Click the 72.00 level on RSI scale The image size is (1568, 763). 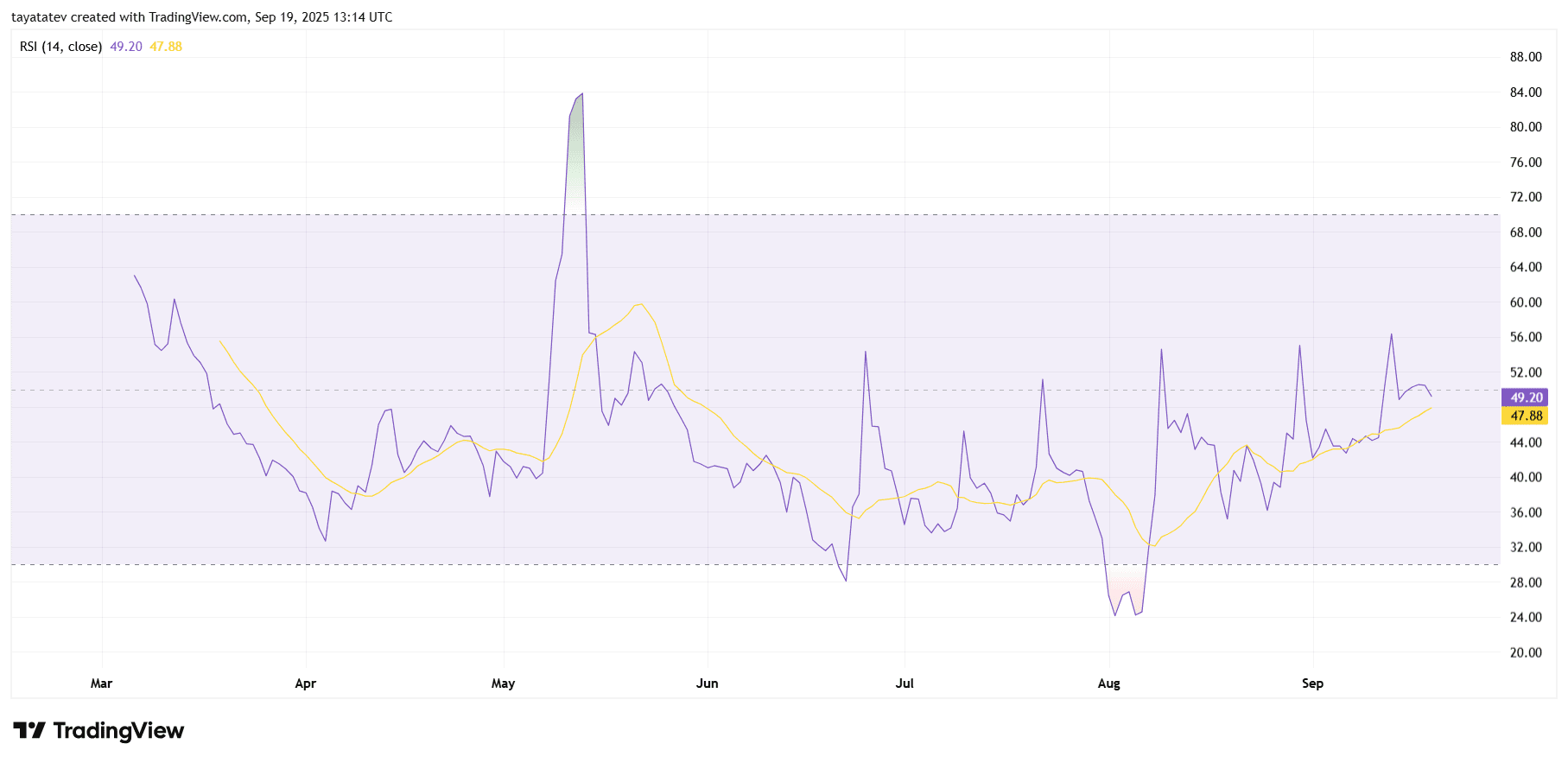pyautogui.click(x=1525, y=197)
